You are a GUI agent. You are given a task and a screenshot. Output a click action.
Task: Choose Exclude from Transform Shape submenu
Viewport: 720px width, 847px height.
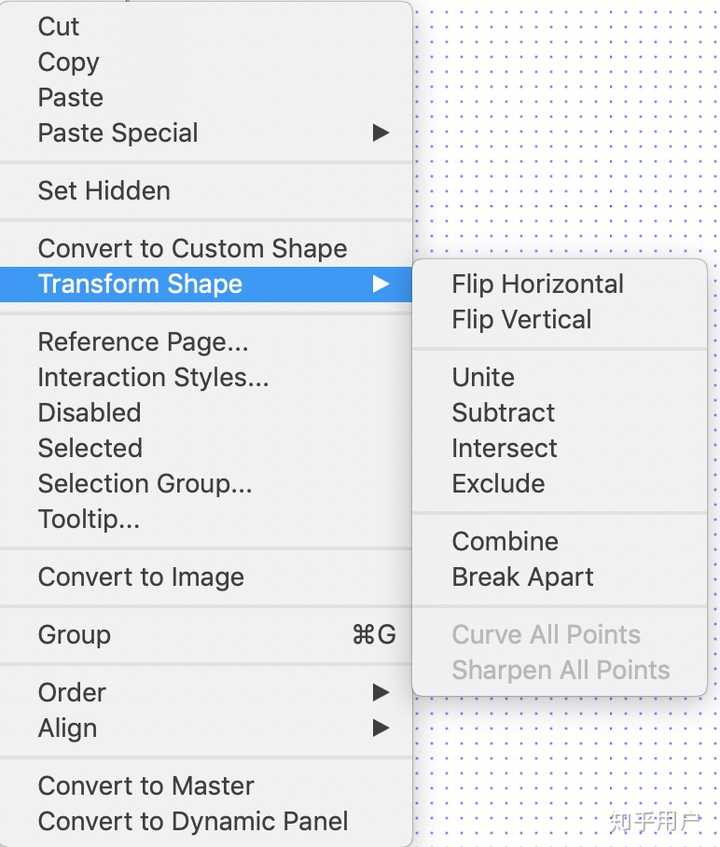pos(498,484)
